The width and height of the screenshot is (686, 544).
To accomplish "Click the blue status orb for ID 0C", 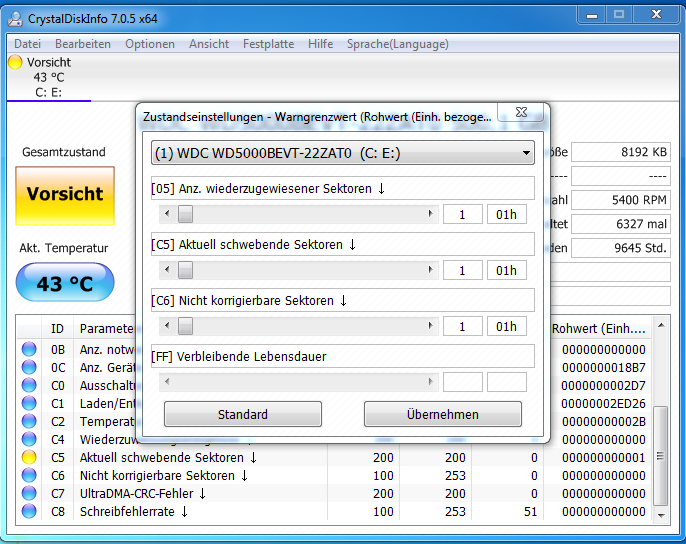I will tap(29, 367).
